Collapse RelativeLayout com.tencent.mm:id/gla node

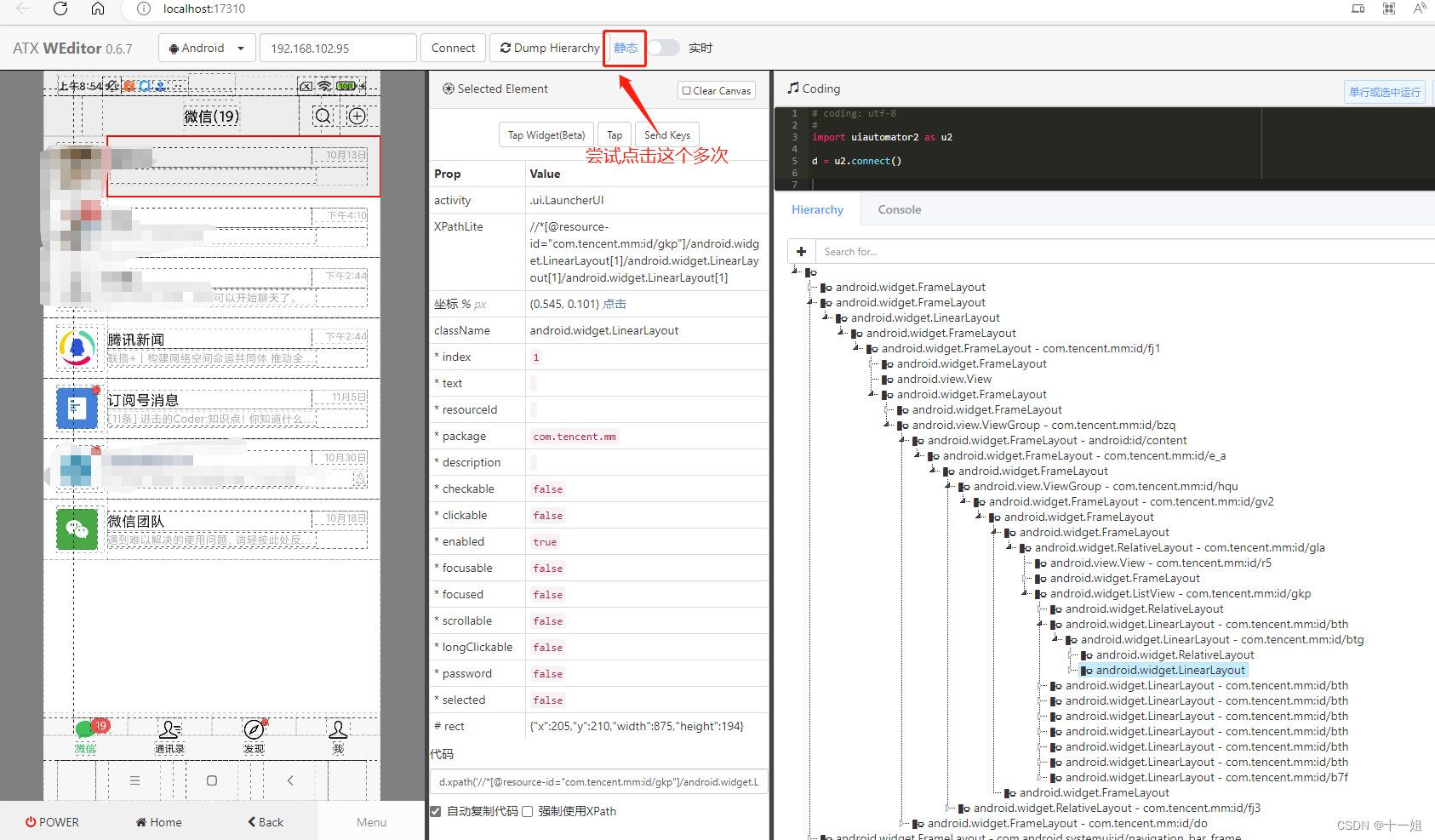(1010, 546)
